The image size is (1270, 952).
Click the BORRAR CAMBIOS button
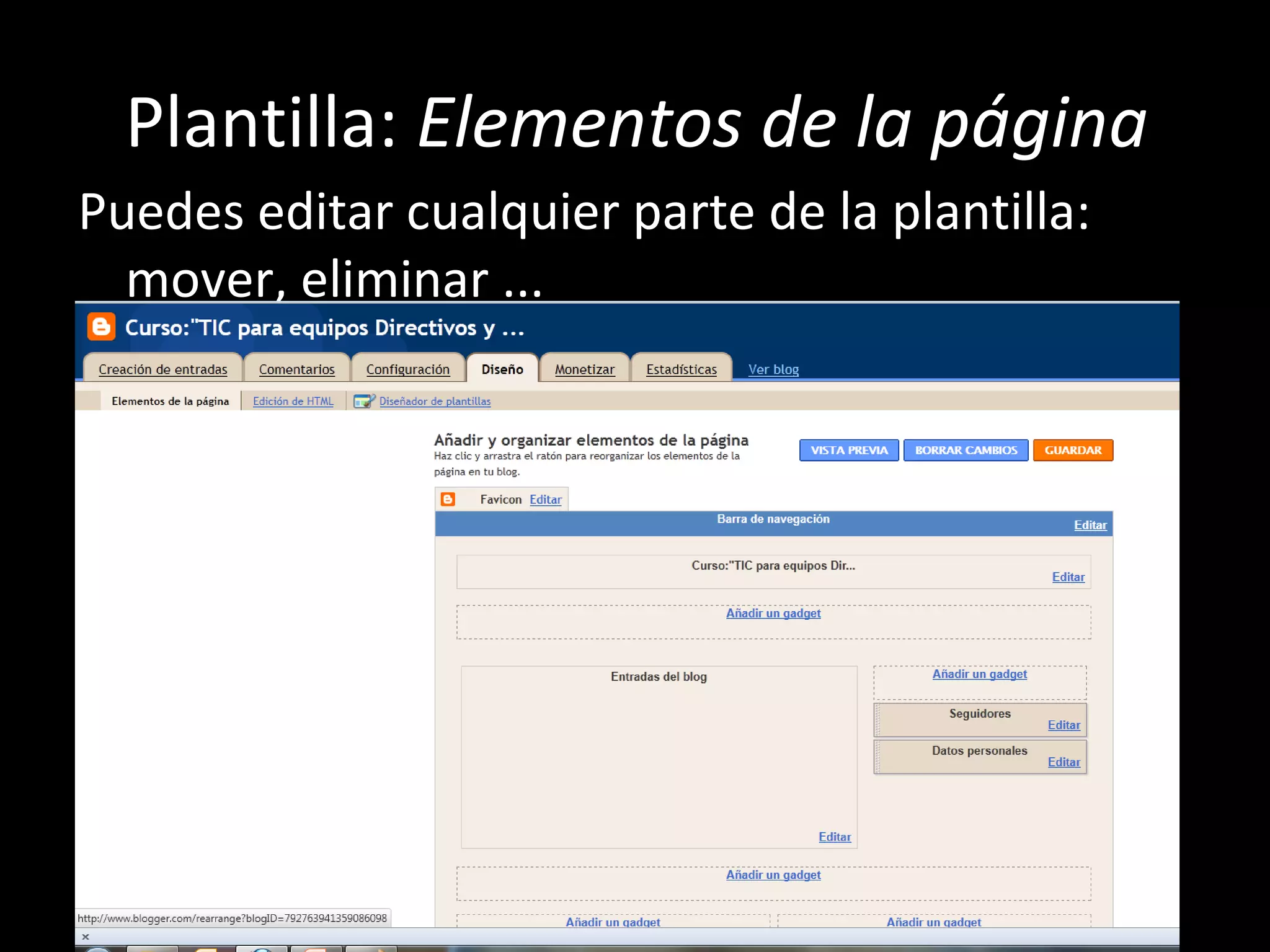[966, 450]
